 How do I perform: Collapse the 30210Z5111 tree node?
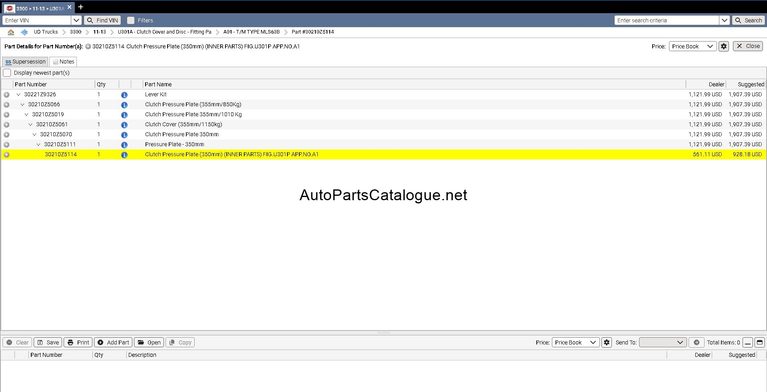click(39, 145)
